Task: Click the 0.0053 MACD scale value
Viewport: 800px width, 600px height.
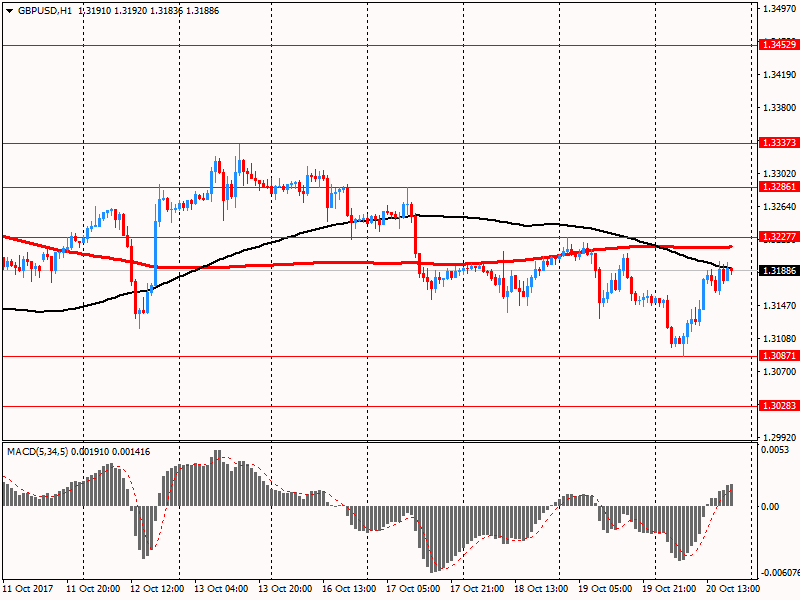Action: [x=774, y=450]
